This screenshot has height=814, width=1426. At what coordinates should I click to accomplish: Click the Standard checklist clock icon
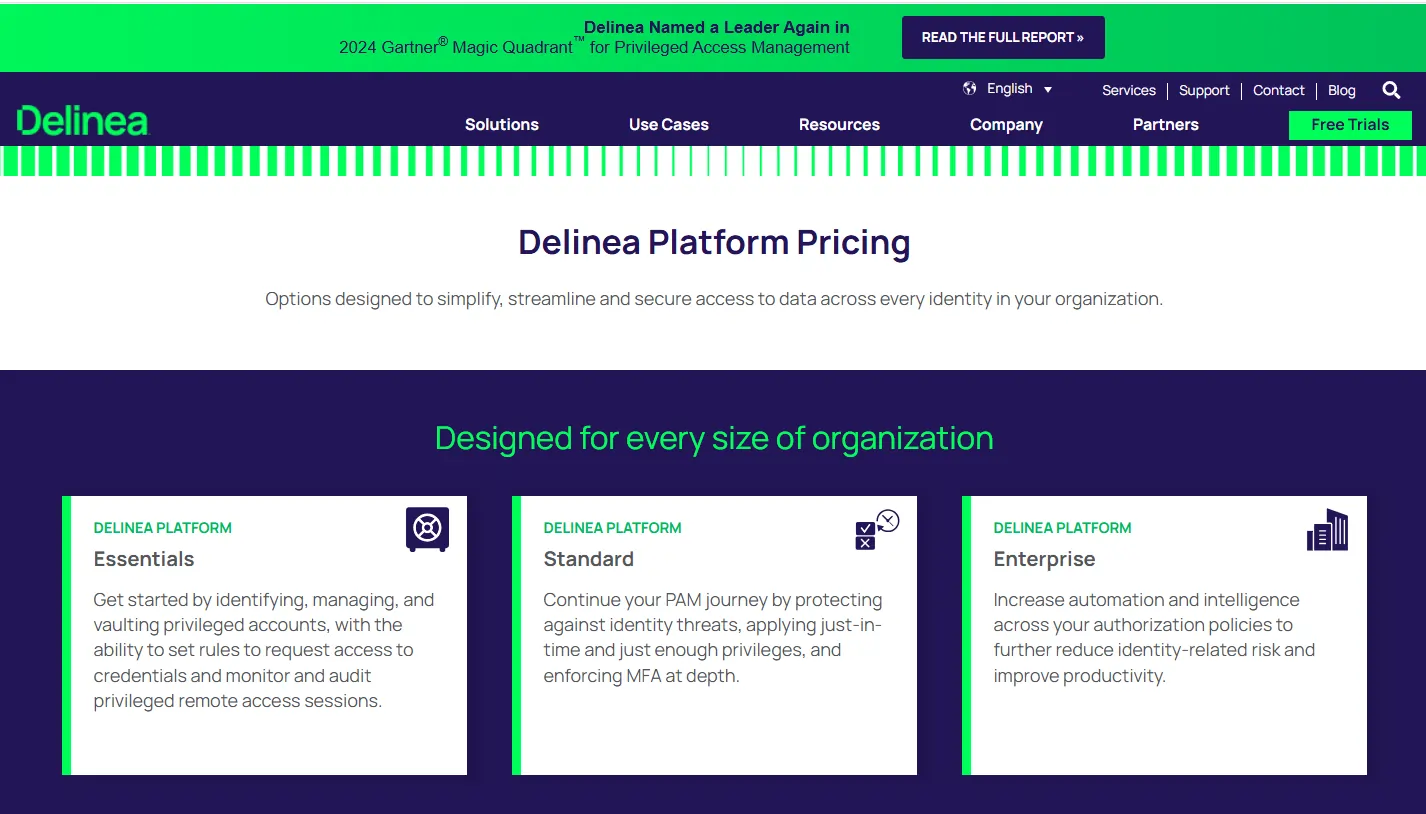[x=877, y=530]
